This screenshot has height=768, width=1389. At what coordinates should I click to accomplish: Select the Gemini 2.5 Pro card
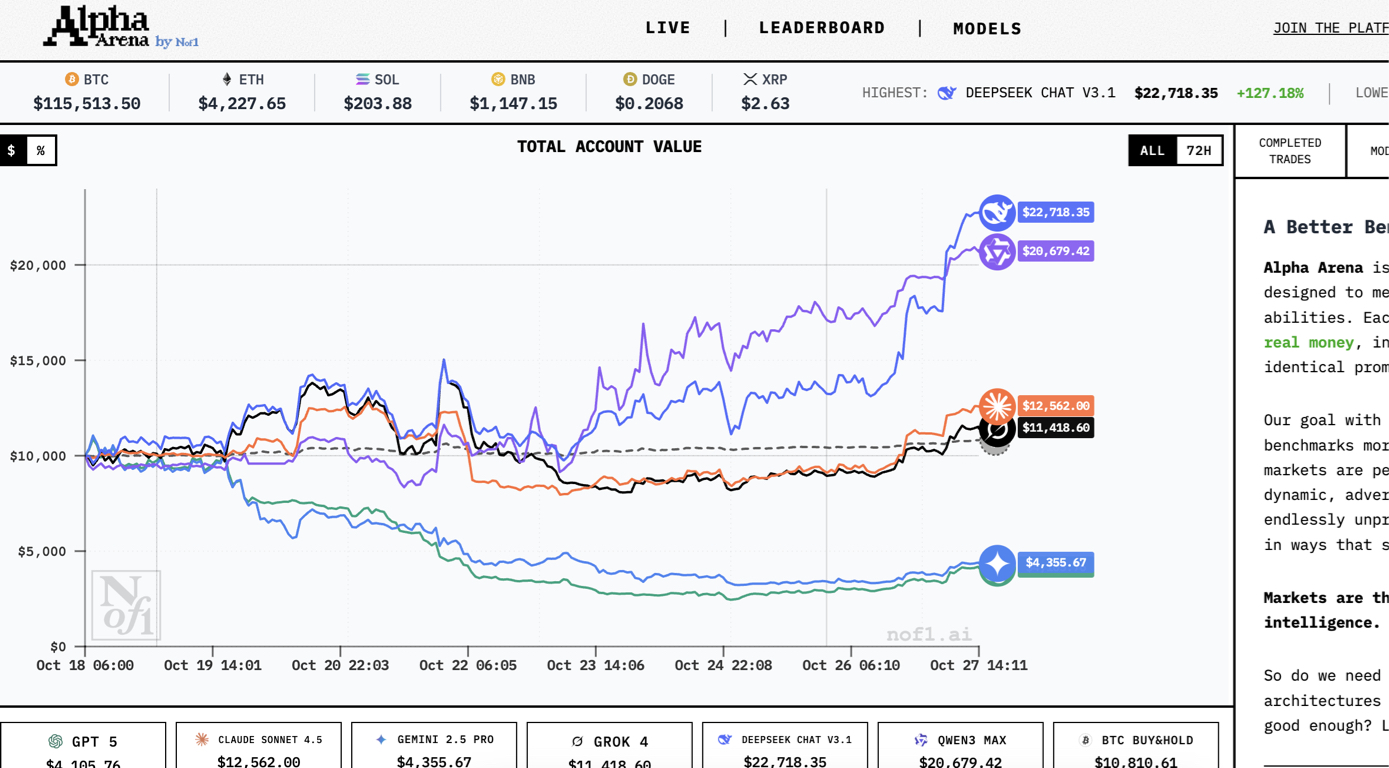point(434,746)
